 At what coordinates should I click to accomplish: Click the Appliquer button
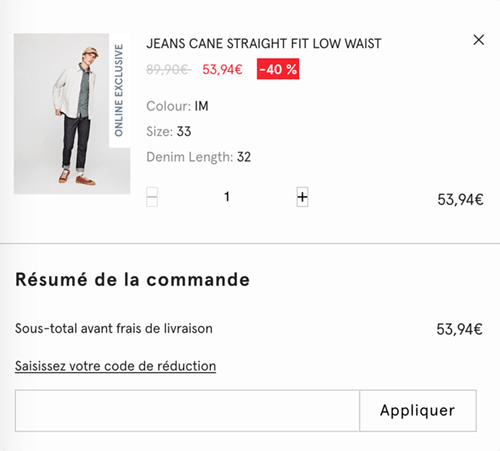[418, 411]
